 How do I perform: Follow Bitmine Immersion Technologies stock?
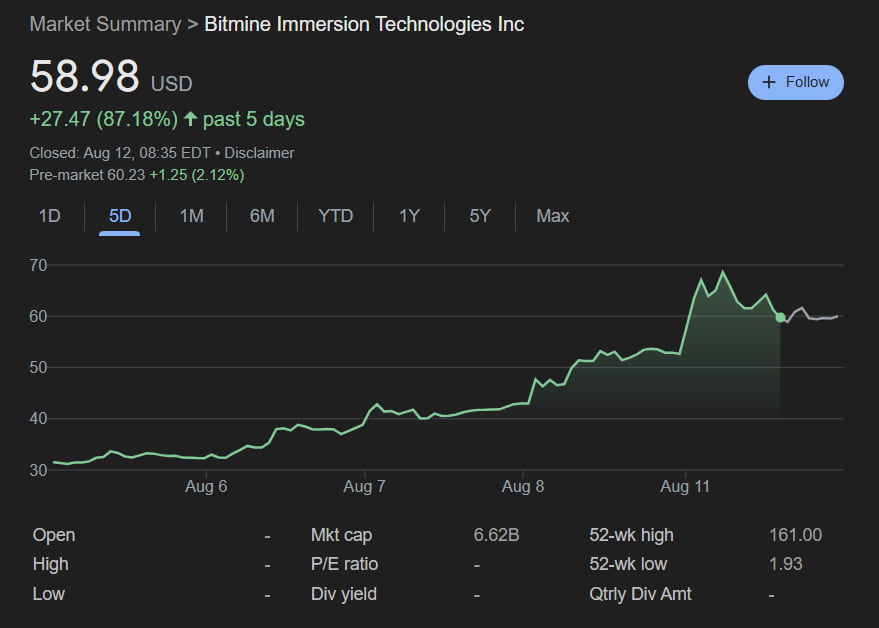[795, 82]
